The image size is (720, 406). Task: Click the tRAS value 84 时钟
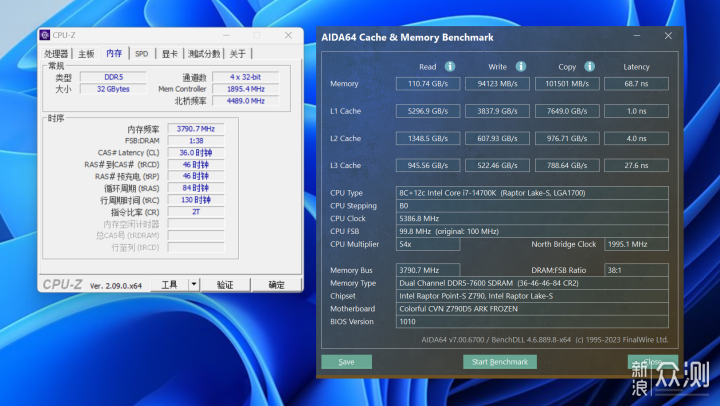[x=196, y=188]
